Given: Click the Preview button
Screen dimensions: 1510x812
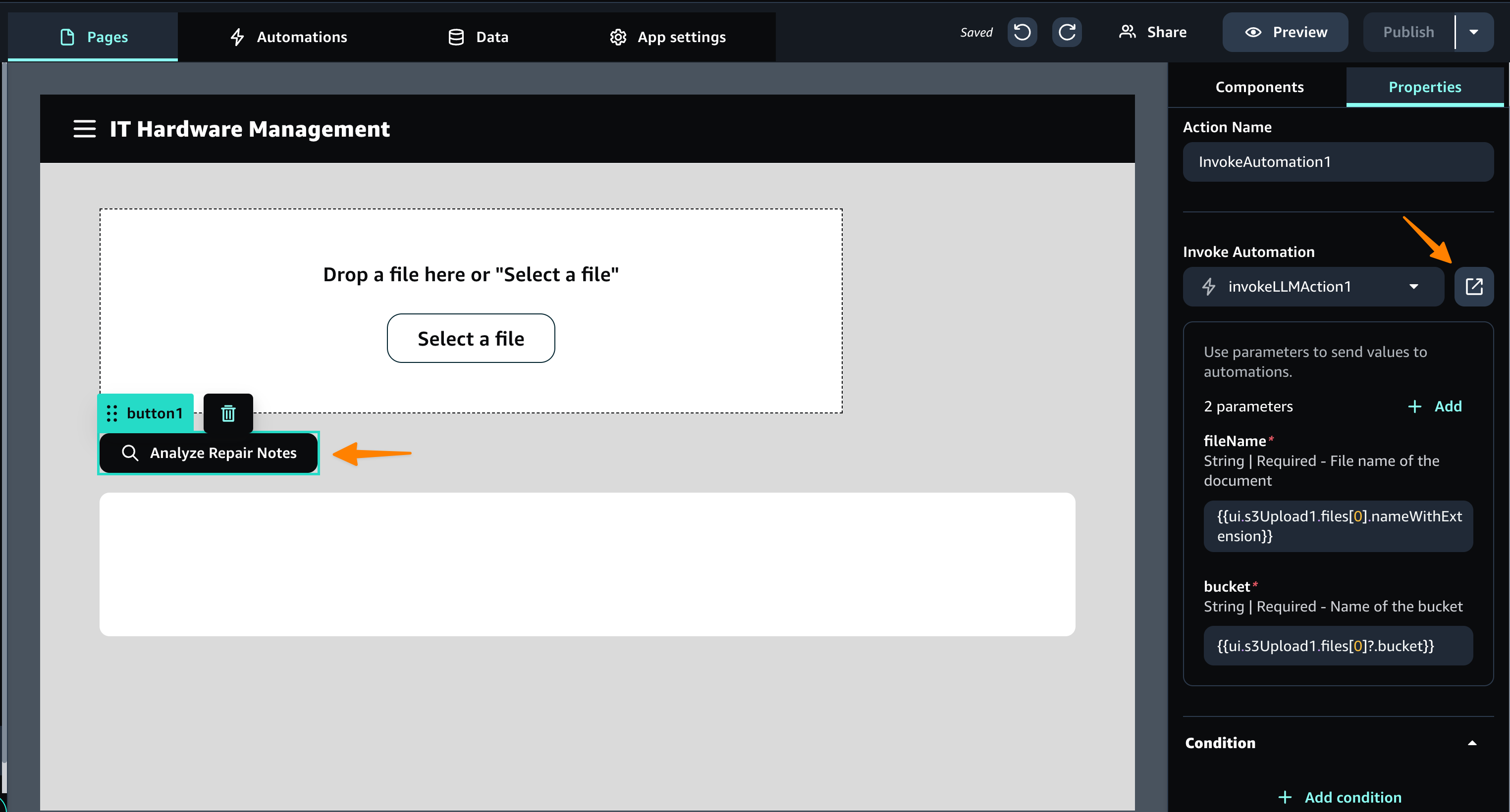Looking at the screenshot, I should point(1285,32).
